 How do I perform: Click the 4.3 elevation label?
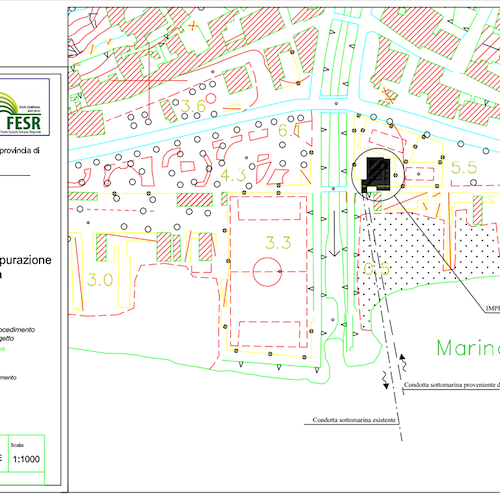click(x=233, y=175)
